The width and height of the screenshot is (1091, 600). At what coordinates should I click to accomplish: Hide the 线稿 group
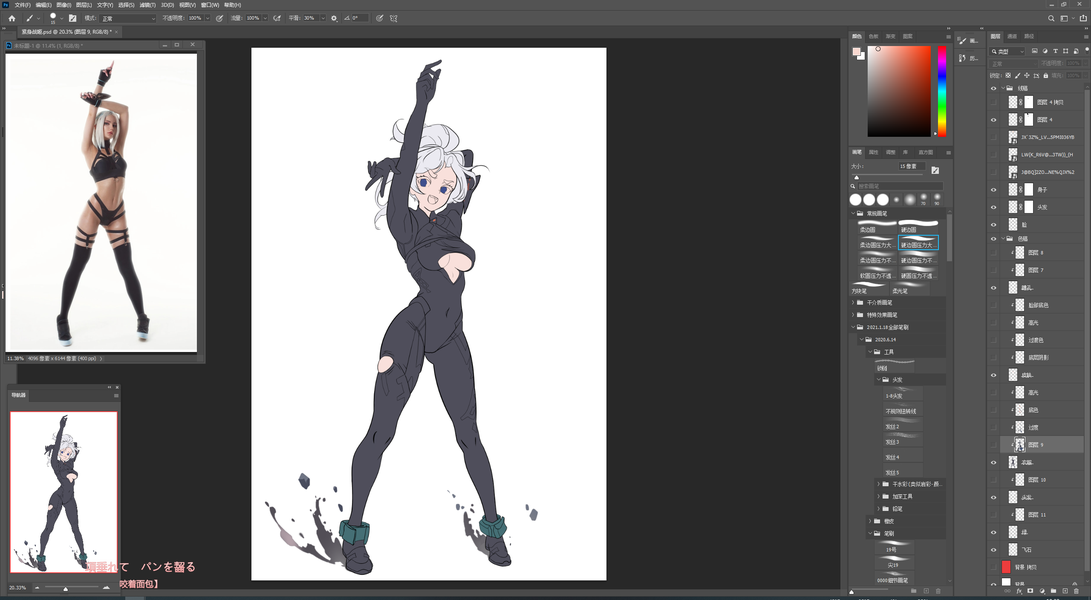[x=994, y=88]
